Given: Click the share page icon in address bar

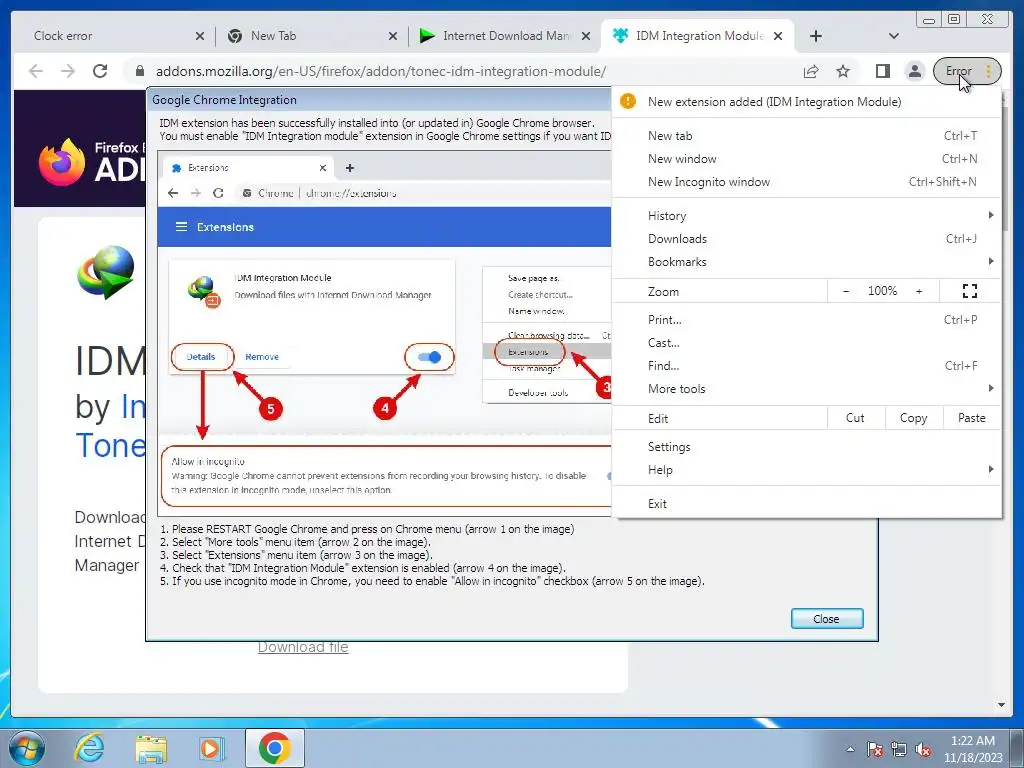Looking at the screenshot, I should (811, 71).
